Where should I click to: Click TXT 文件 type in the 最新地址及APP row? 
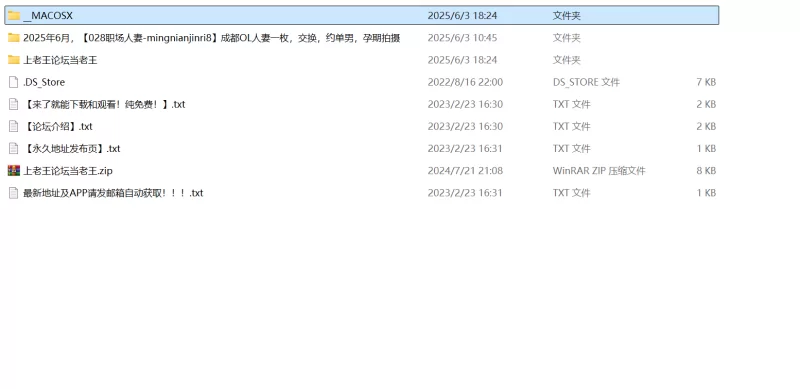click(571, 193)
